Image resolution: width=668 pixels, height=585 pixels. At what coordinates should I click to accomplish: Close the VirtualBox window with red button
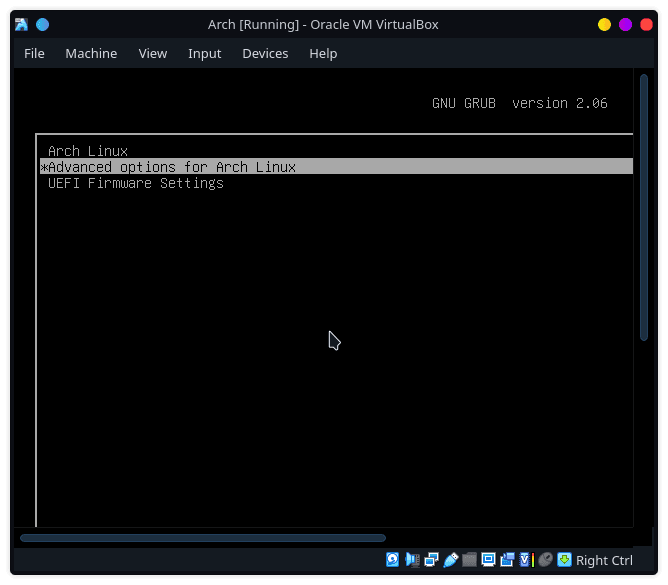(x=646, y=24)
